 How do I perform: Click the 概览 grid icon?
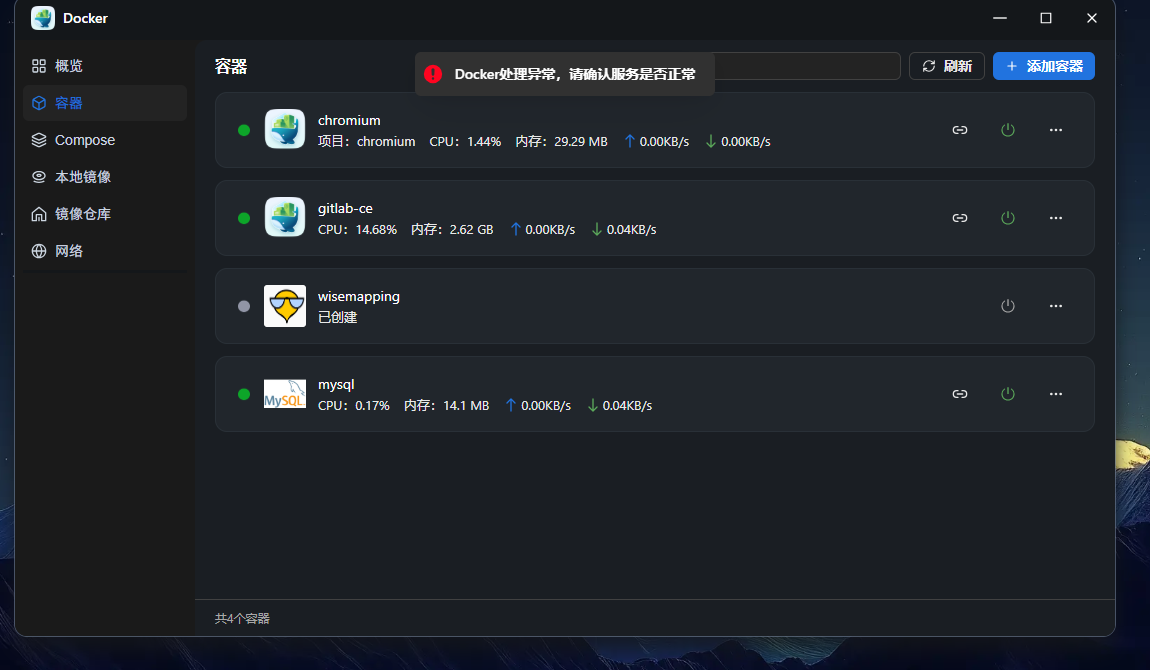pos(39,66)
